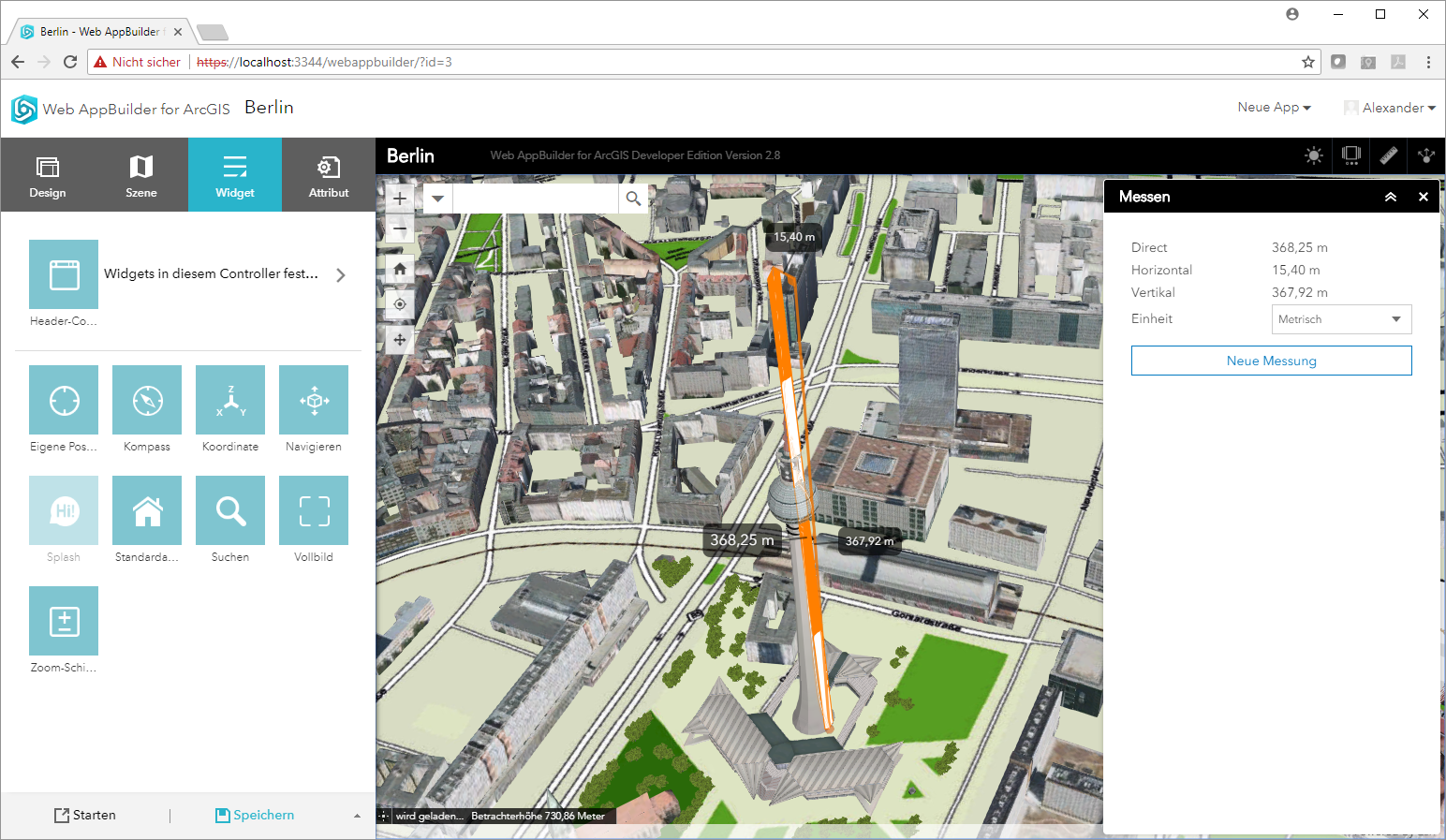Close the Berlin browser tab
The height and width of the screenshot is (840, 1446).
click(x=178, y=32)
